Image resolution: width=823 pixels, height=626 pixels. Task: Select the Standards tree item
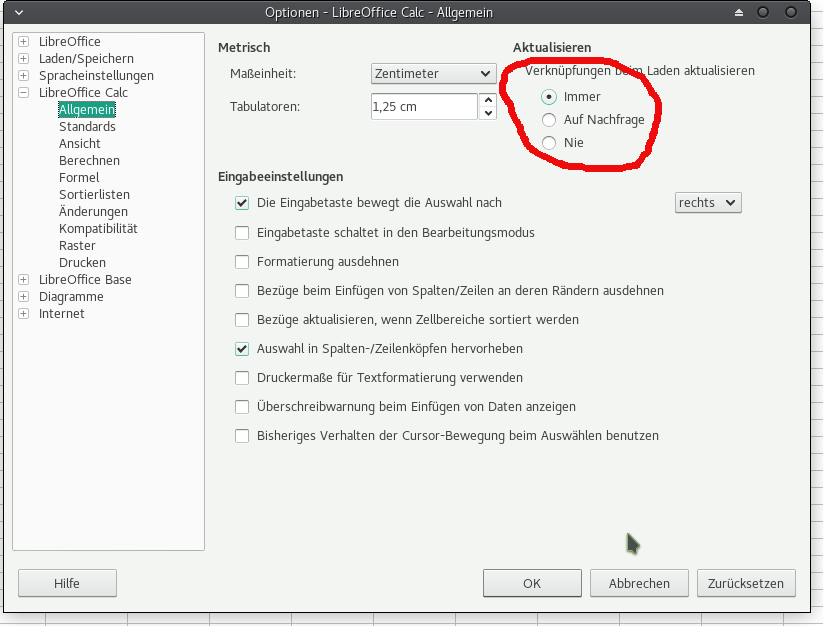pos(87,126)
